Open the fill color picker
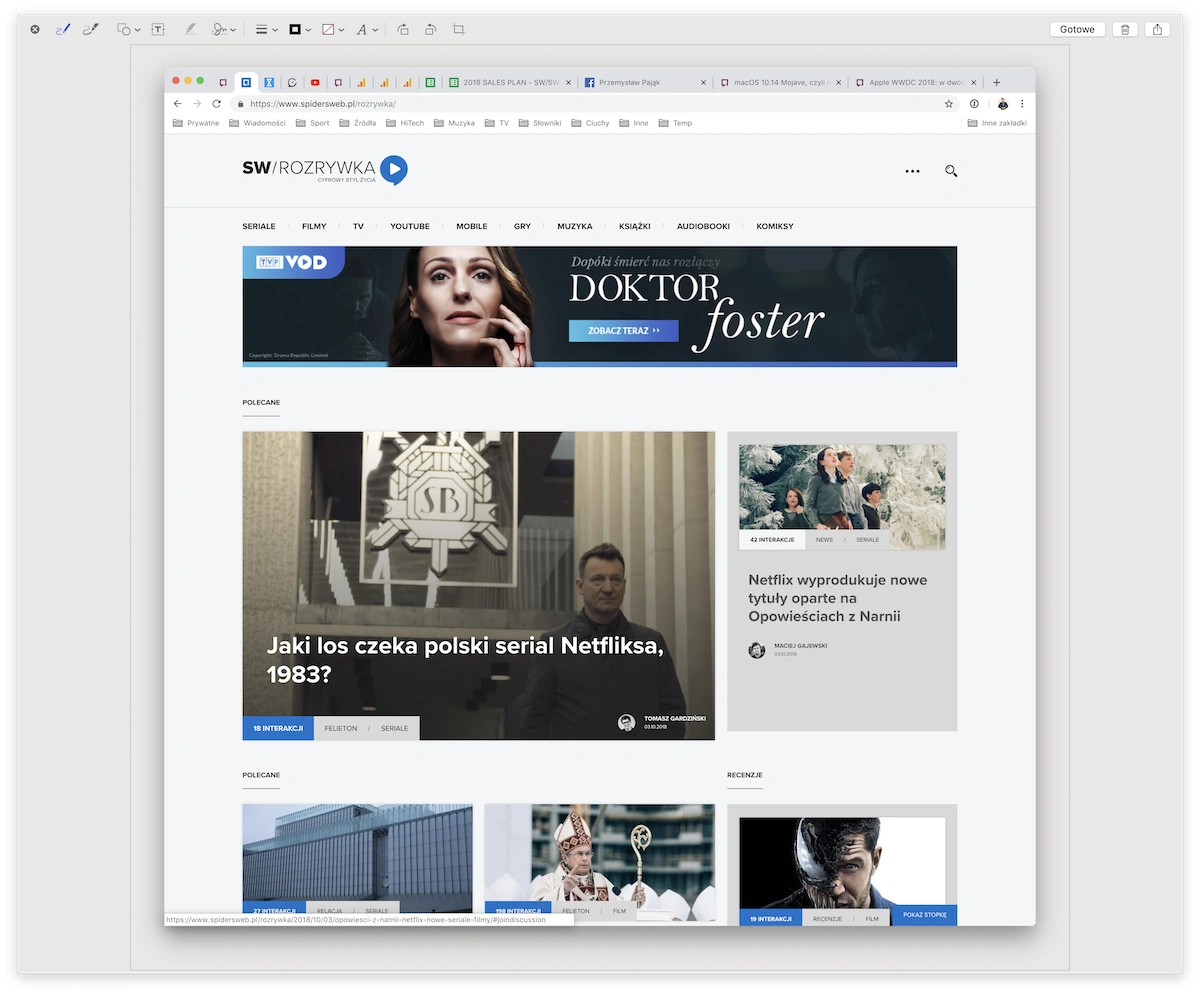The width and height of the screenshot is (1200, 994). tap(332, 29)
